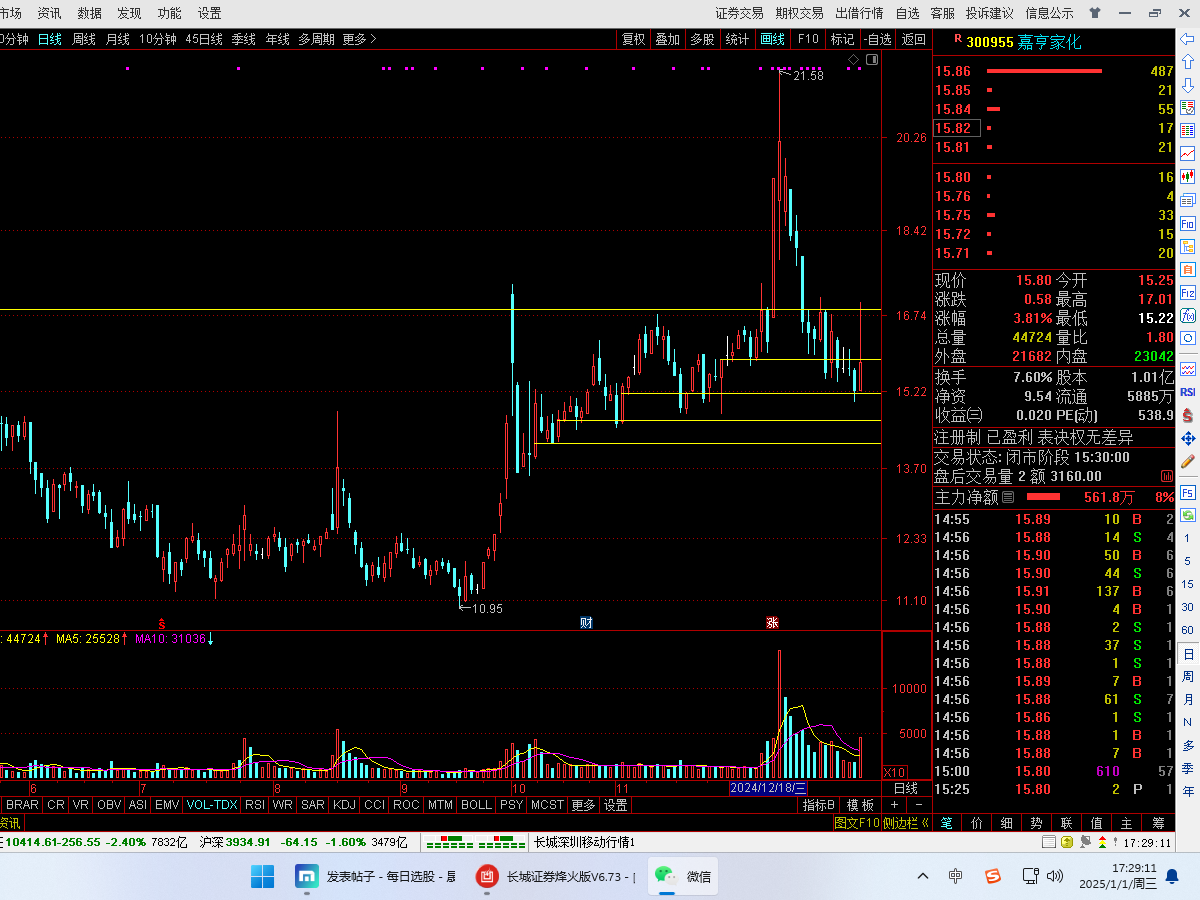The image size is (1200, 900).
Task: Click the plus zoom button beside 模板
Action: pyautogui.click(x=894, y=805)
